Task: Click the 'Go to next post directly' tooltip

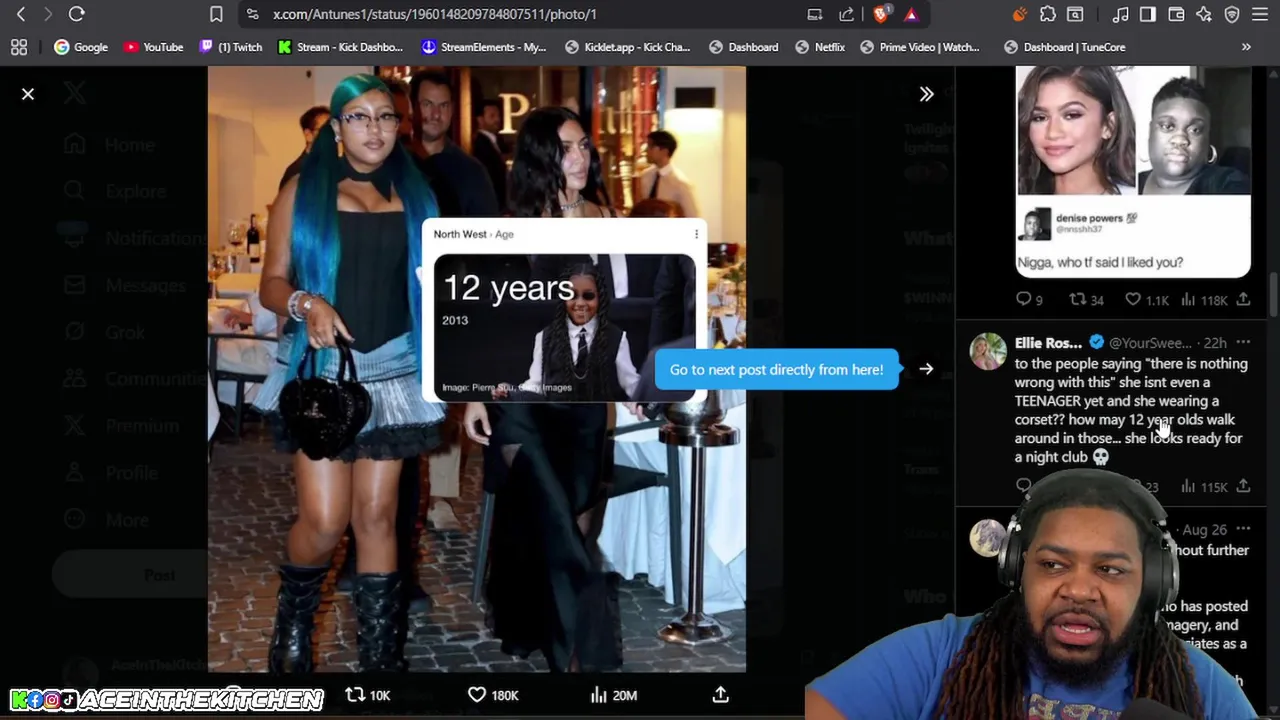Action: 776,369
